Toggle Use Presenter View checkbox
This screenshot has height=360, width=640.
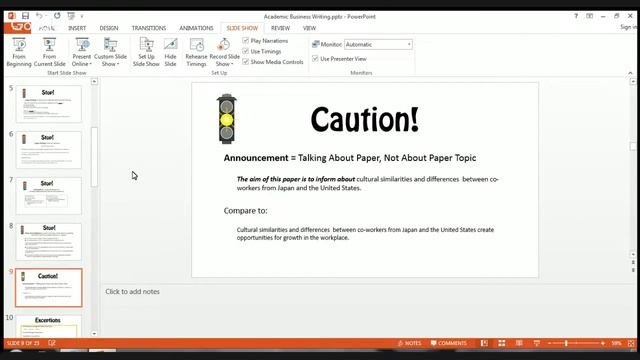[315, 58]
